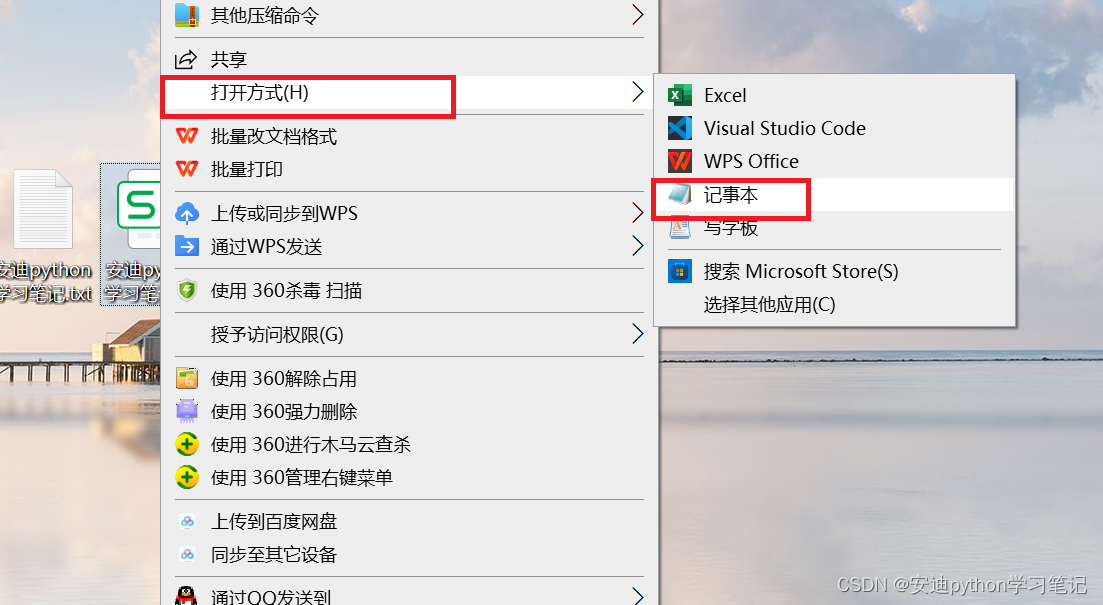This screenshot has width=1103, height=605.
Task: Open the file with WPS Office
Action: (834, 161)
